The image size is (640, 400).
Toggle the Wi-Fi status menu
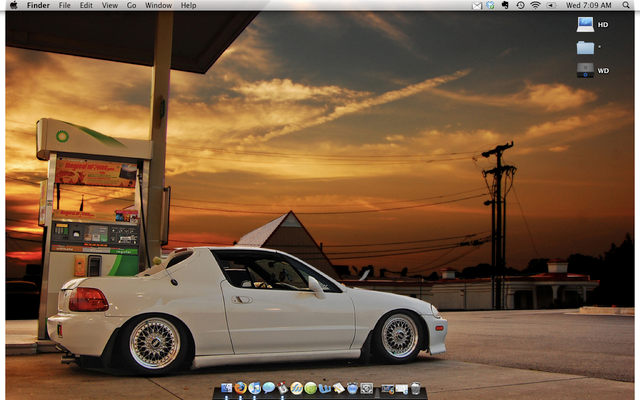click(x=535, y=5)
